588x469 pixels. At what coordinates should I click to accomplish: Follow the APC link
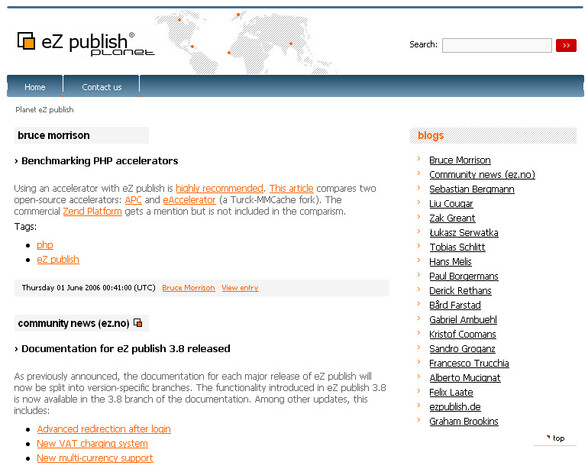133,200
